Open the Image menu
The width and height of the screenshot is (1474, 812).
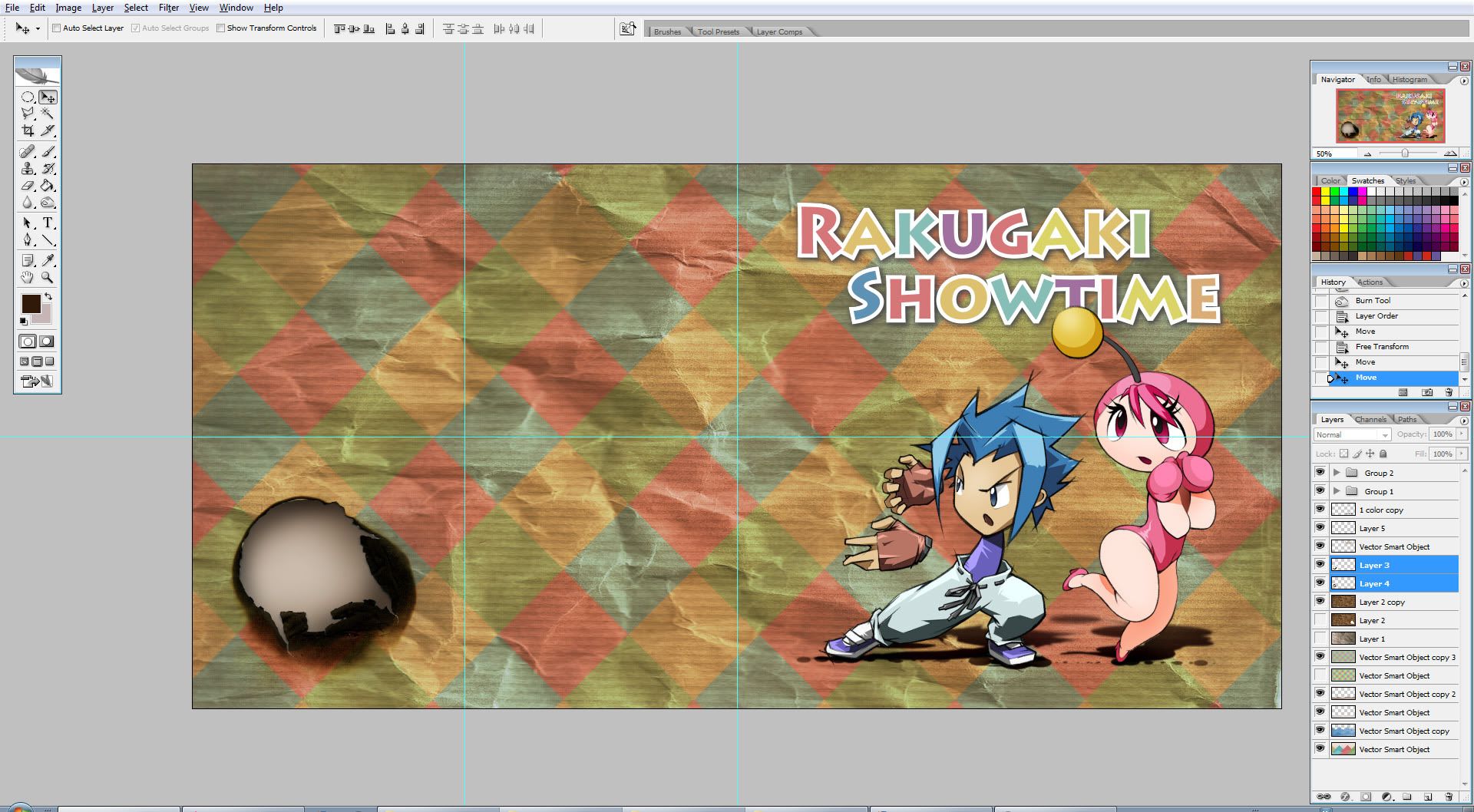coord(68,8)
